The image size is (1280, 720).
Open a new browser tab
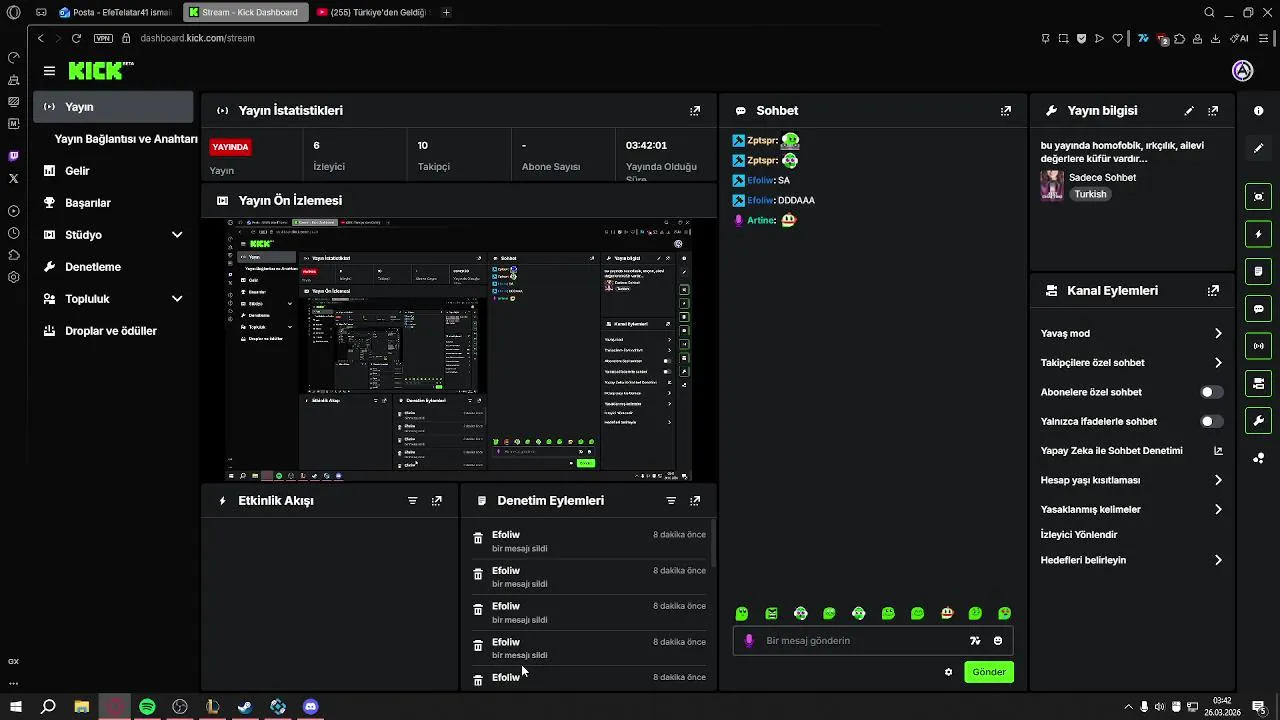(x=446, y=12)
